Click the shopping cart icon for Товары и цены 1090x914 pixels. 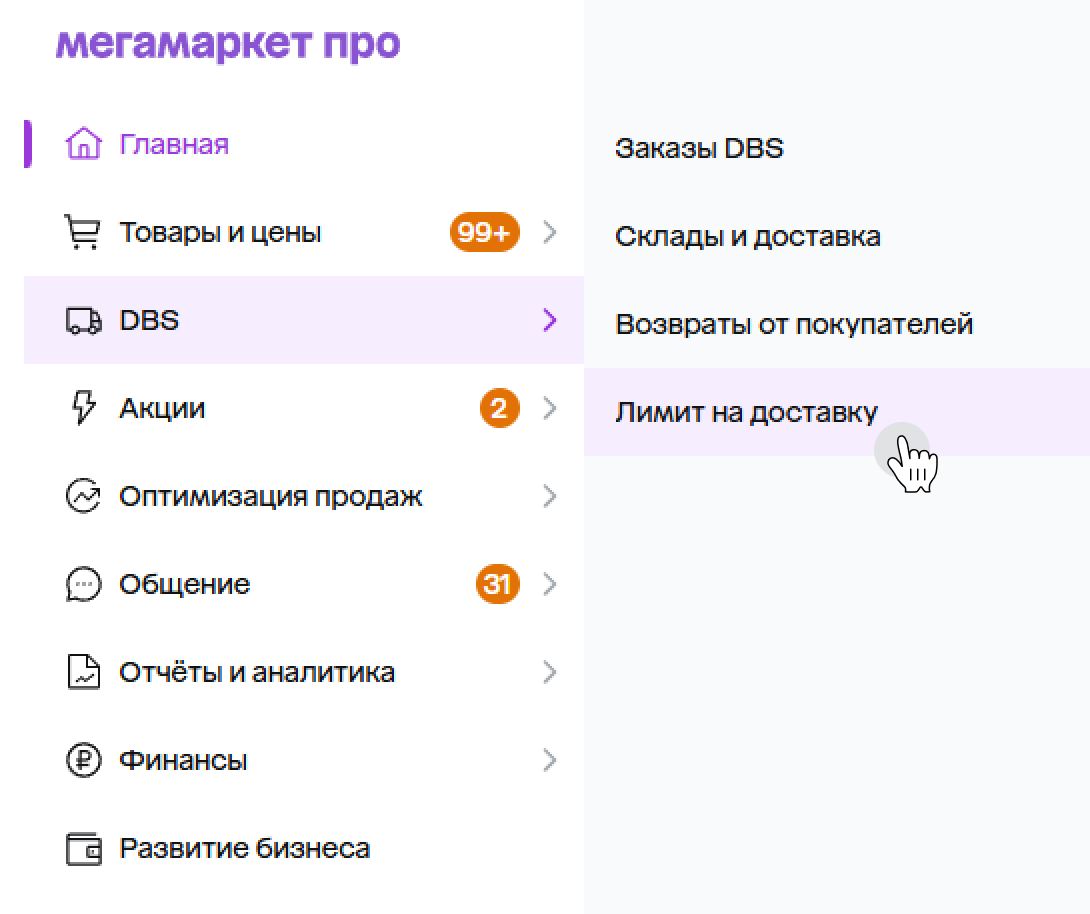83,233
